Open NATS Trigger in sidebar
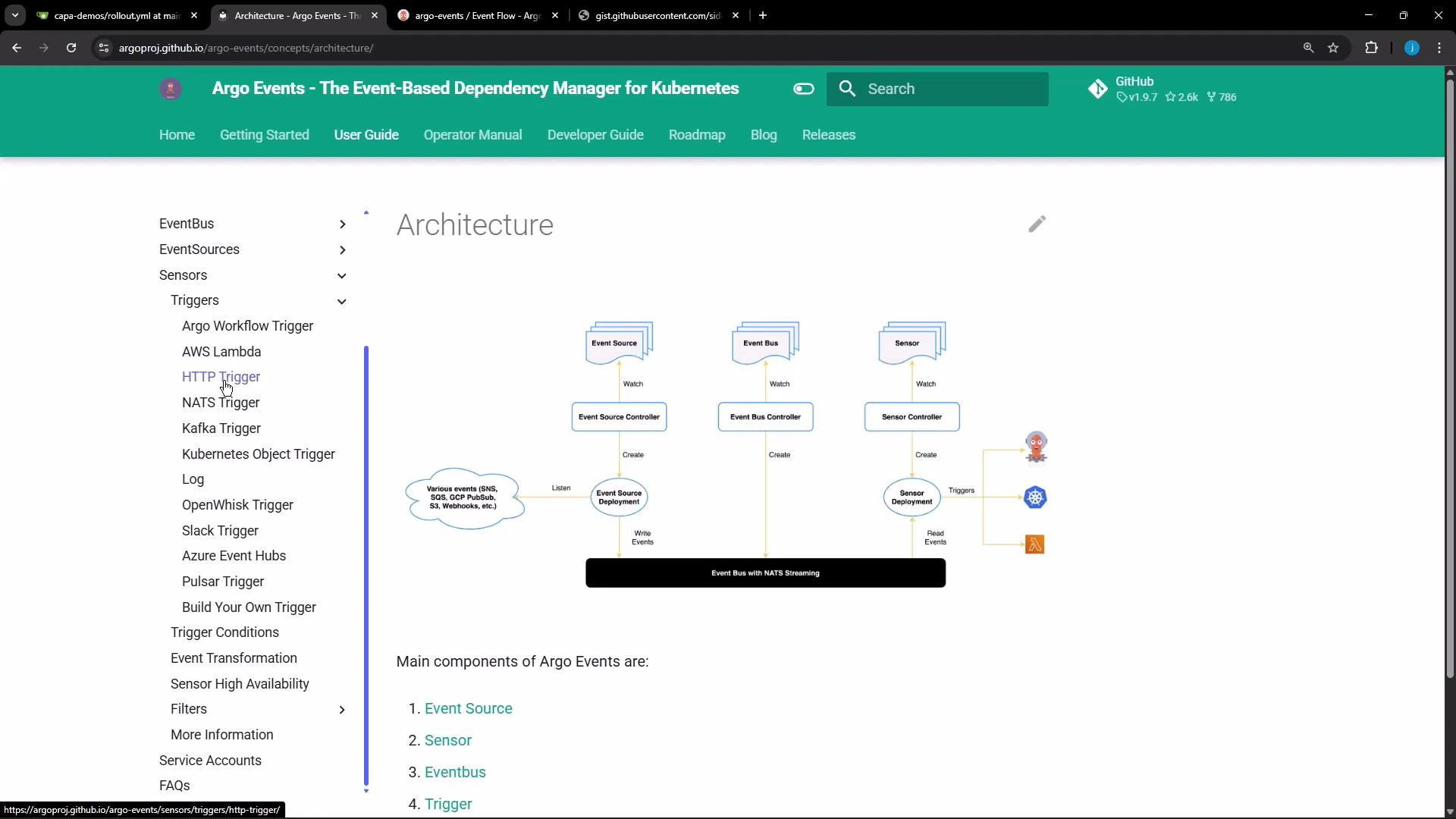The width and height of the screenshot is (1456, 819). (x=221, y=403)
